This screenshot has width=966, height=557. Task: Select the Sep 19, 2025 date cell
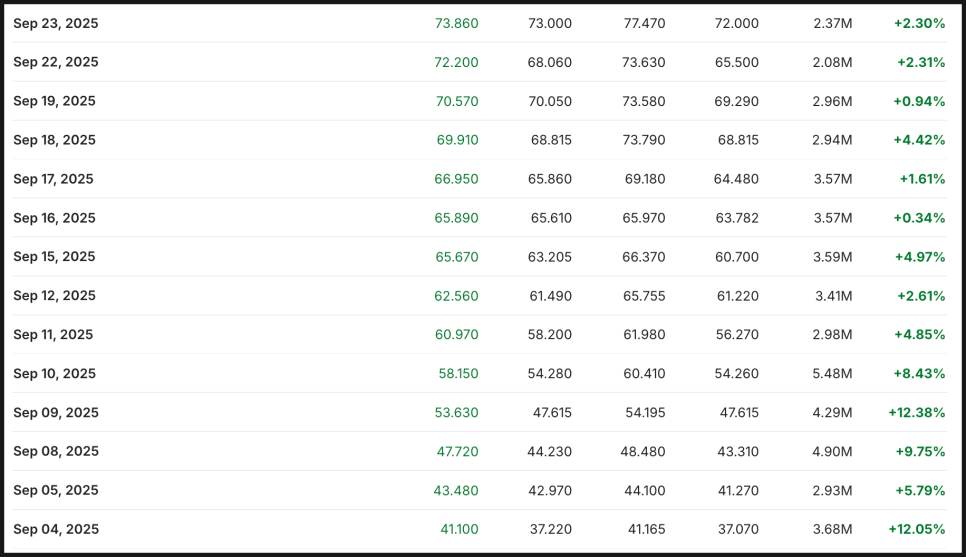coord(54,101)
